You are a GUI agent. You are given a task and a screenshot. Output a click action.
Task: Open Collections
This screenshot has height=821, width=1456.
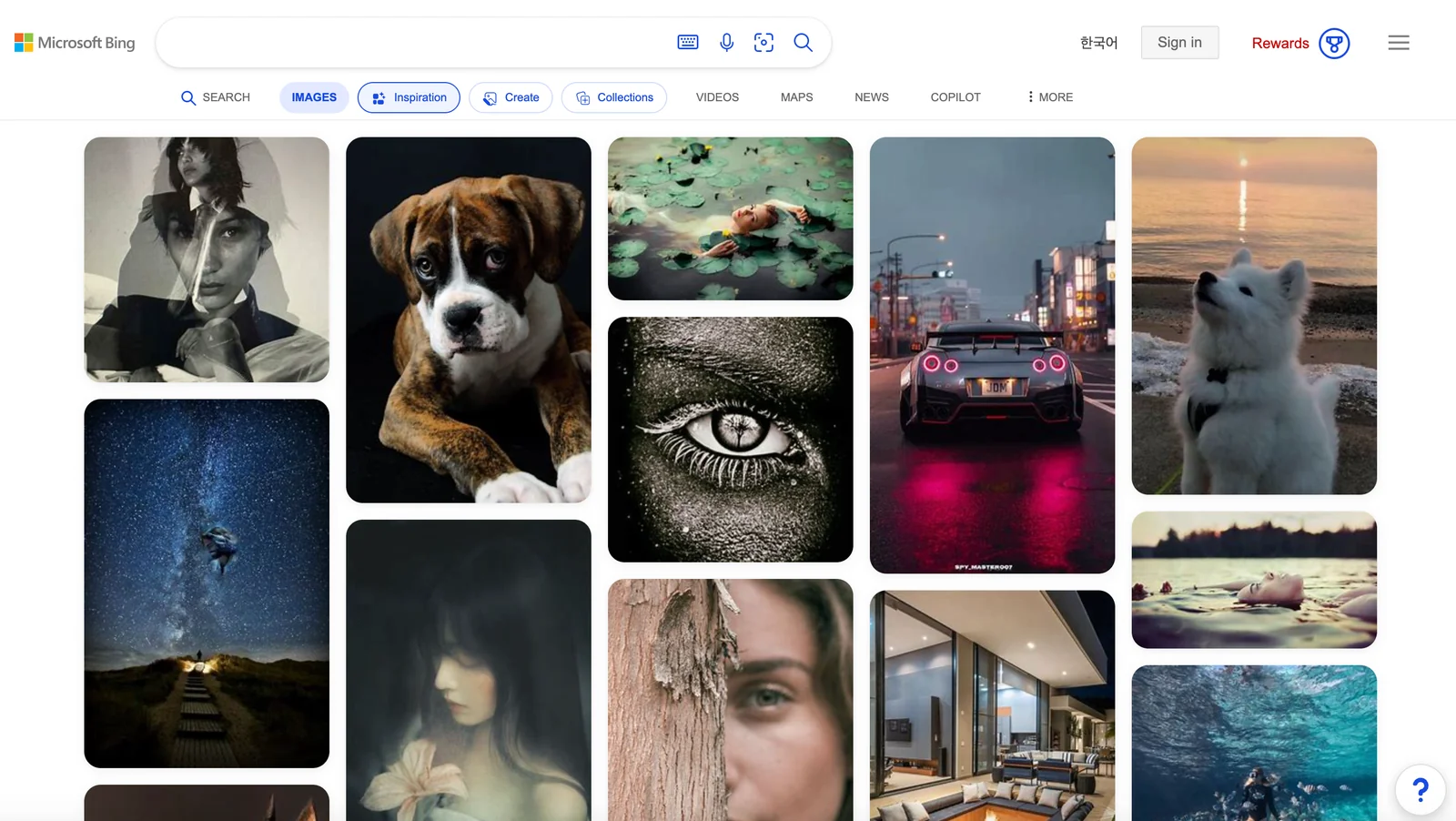coord(614,97)
